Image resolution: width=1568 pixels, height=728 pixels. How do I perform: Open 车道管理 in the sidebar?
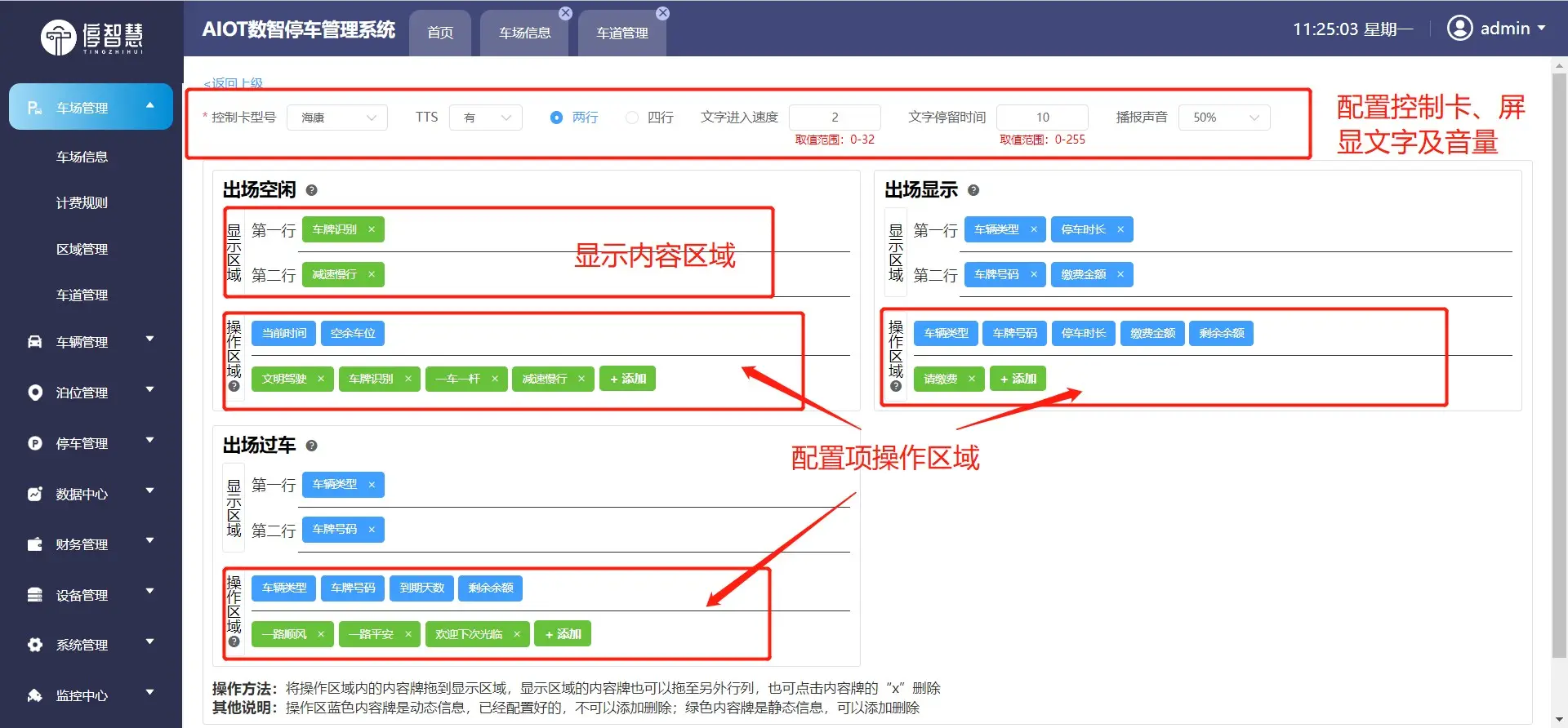point(82,295)
